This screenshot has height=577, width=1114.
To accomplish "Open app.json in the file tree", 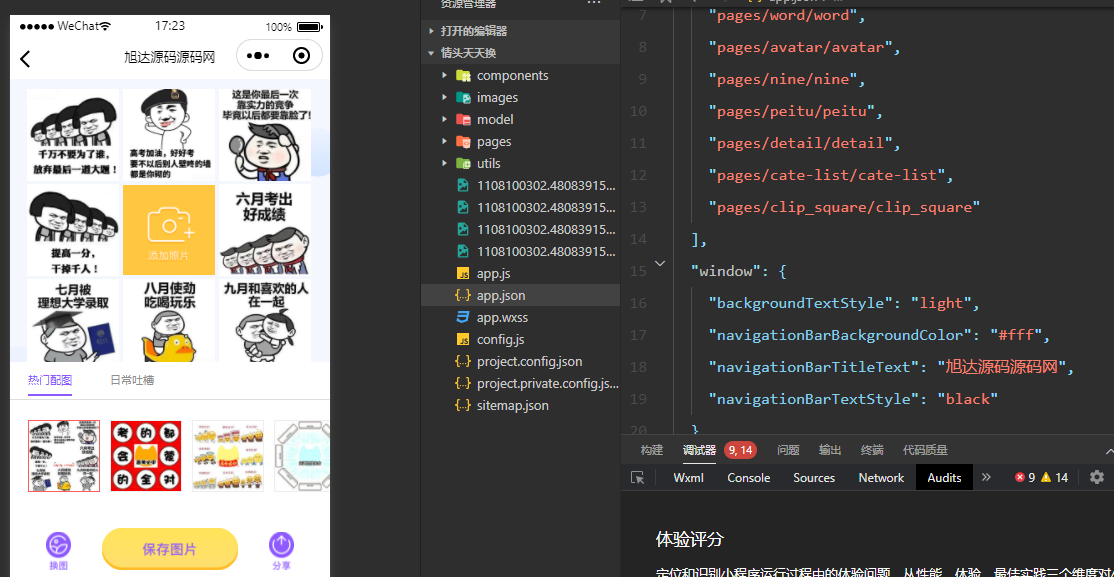I will [x=501, y=296].
